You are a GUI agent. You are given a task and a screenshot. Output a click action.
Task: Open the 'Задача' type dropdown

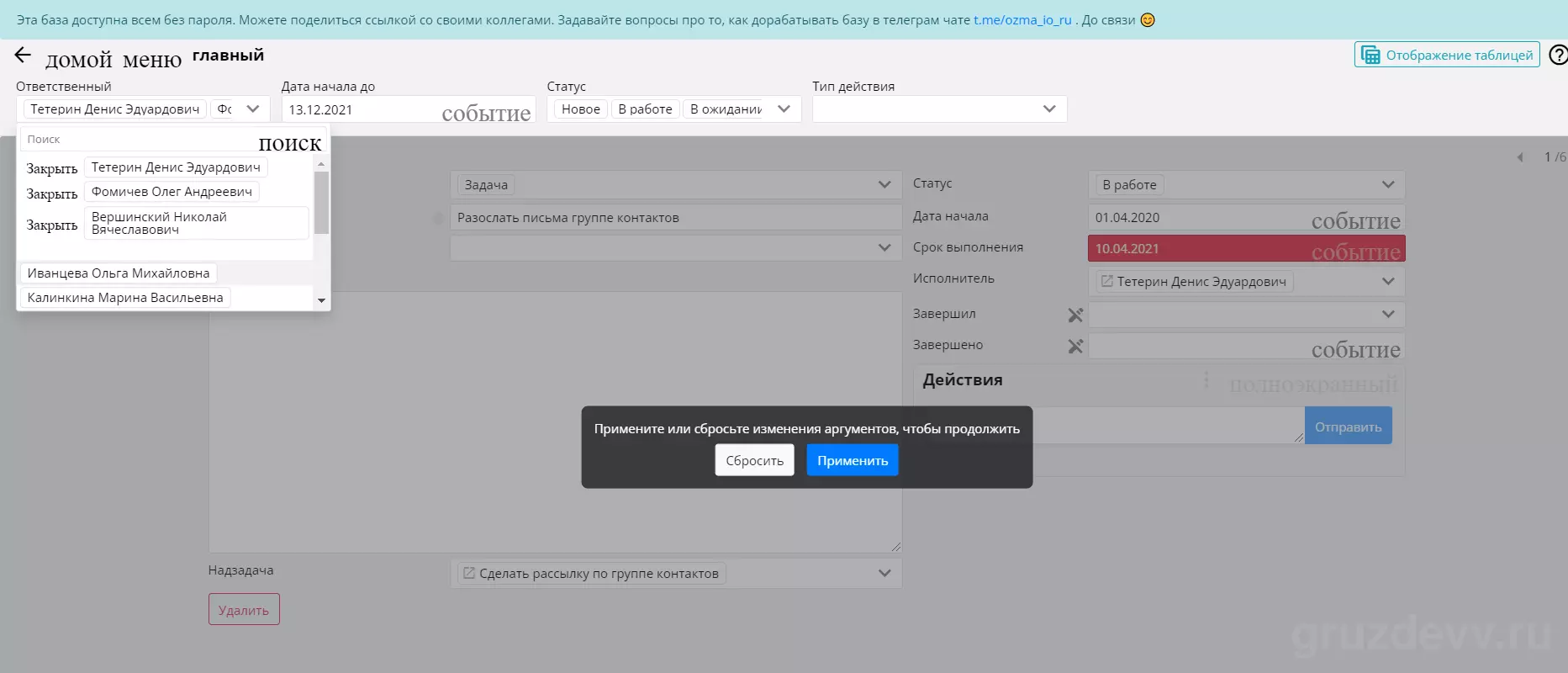(x=676, y=185)
